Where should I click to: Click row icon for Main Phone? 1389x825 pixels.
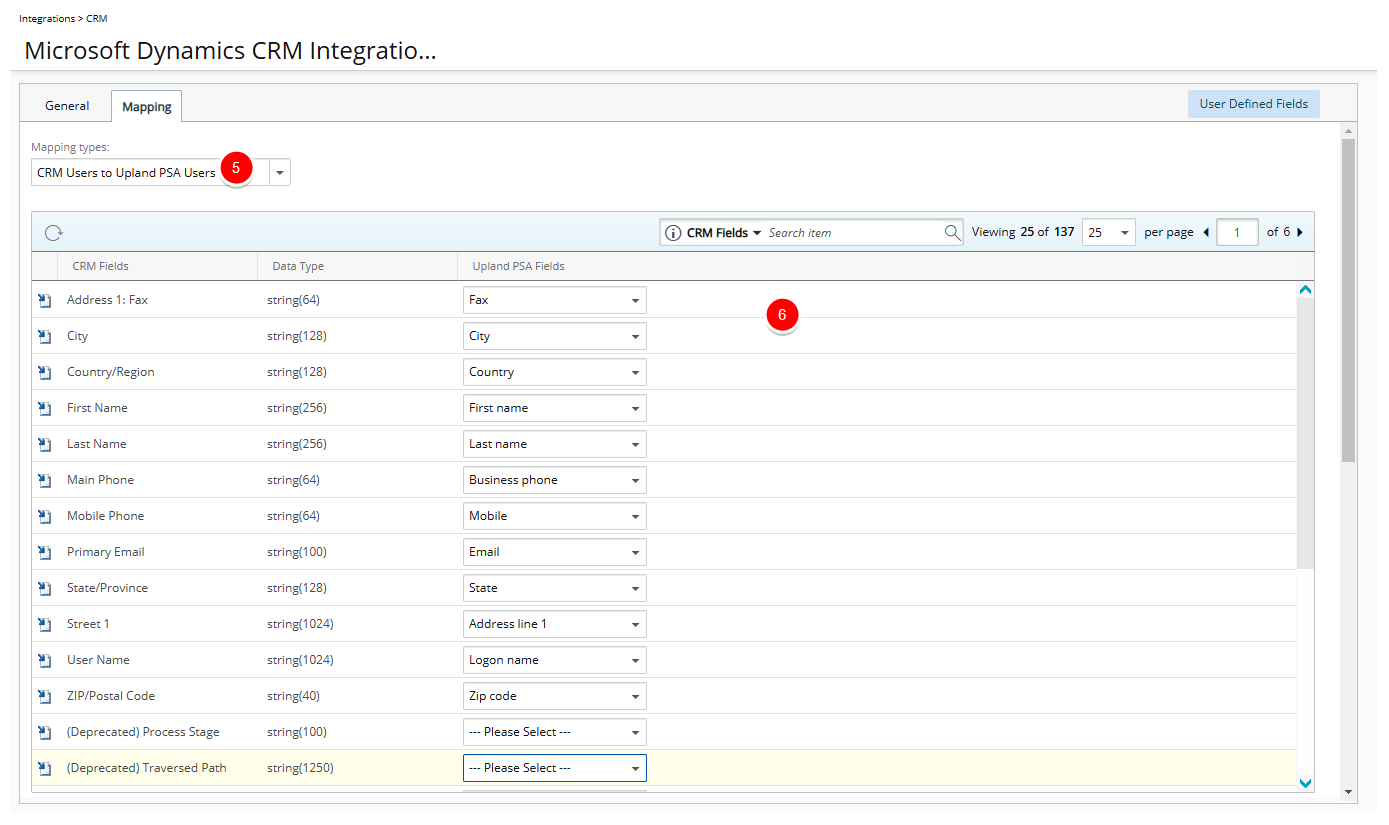[x=44, y=480]
